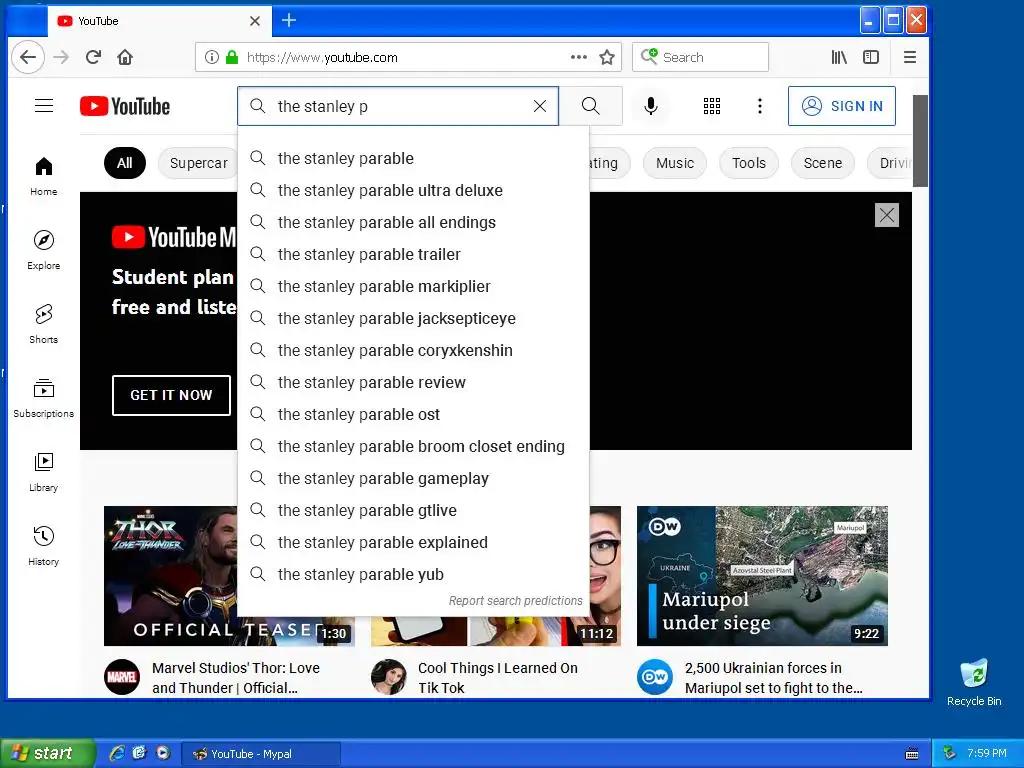Choose suggestion 'the stanley parable ost'

tap(413, 415)
